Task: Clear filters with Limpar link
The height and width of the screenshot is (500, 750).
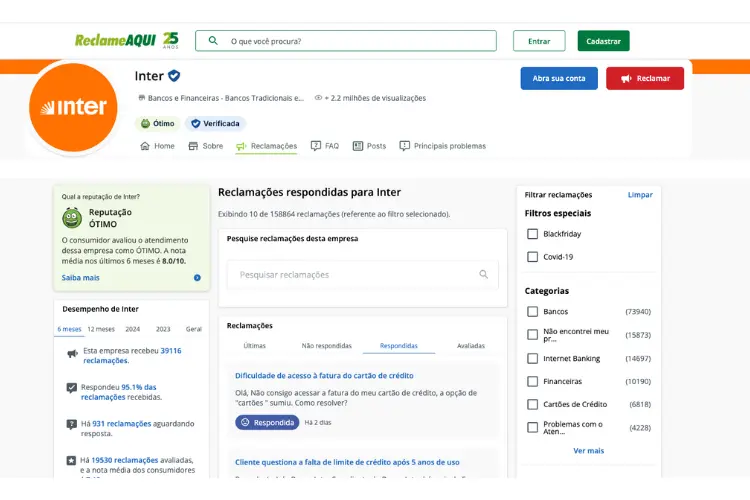Action: (x=640, y=195)
